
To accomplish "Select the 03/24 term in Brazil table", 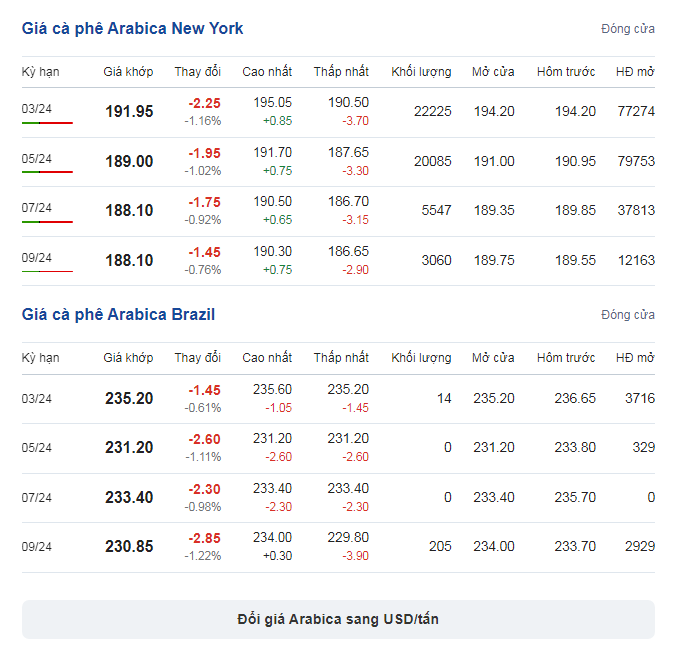I will [37, 399].
